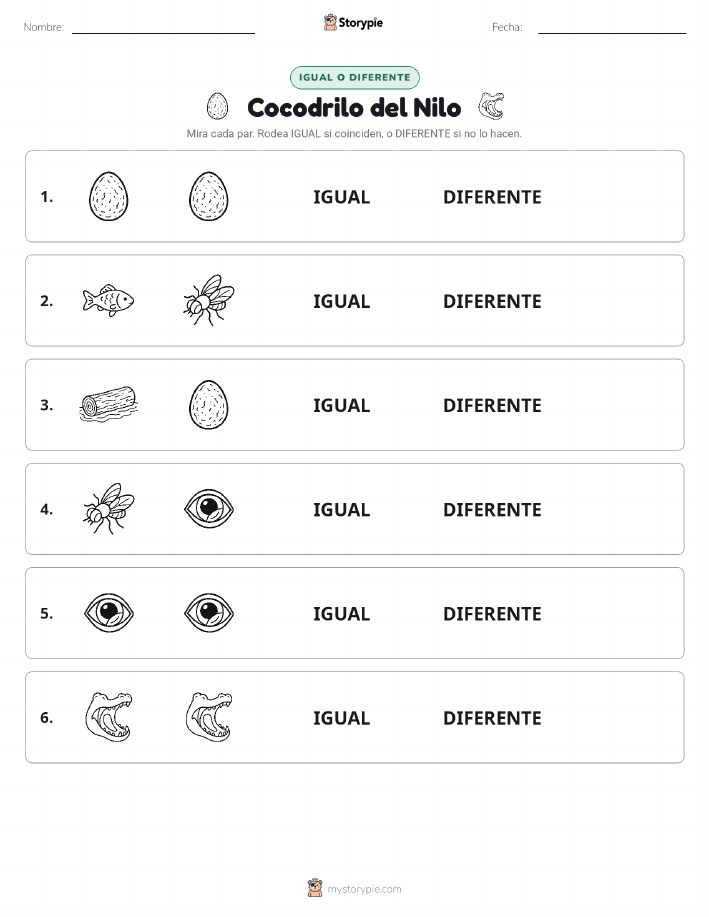This screenshot has height=917, width=709.
Task: Choose DIFERENTE in row 4
Action: click(x=492, y=509)
